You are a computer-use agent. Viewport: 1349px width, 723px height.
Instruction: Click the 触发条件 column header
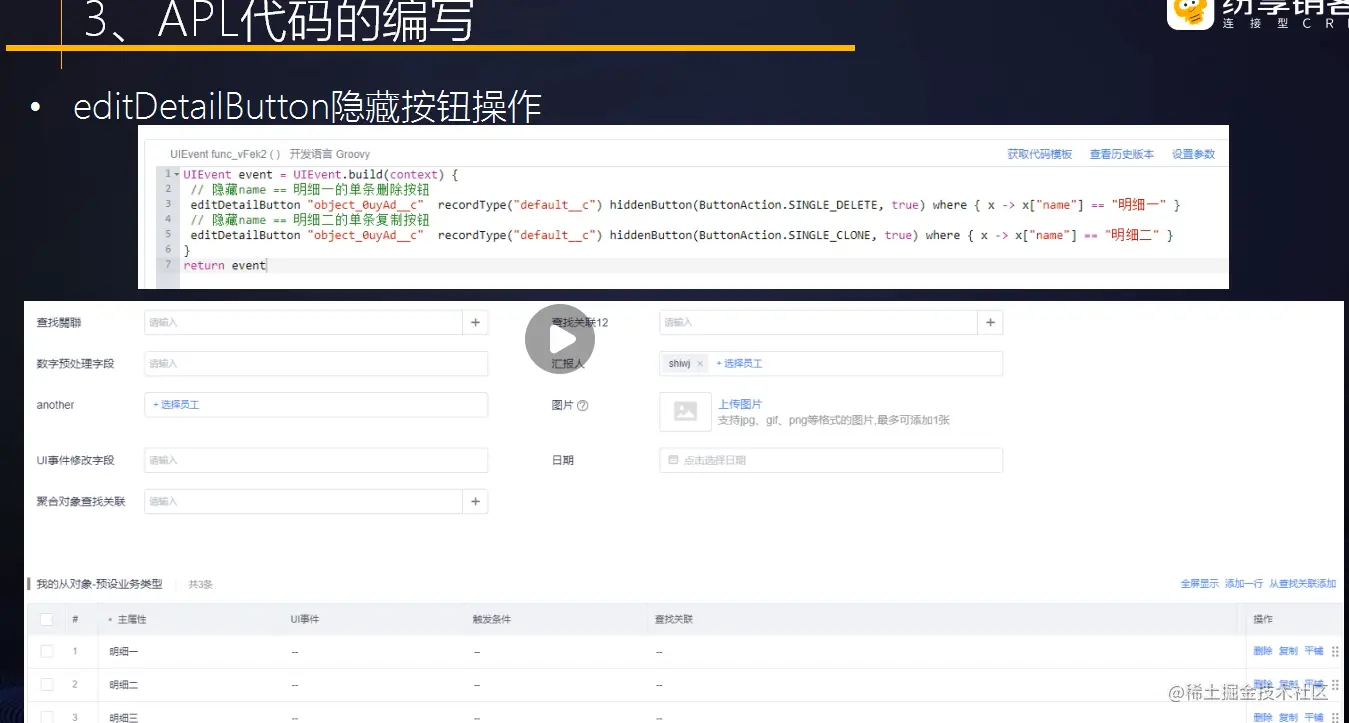click(x=491, y=620)
